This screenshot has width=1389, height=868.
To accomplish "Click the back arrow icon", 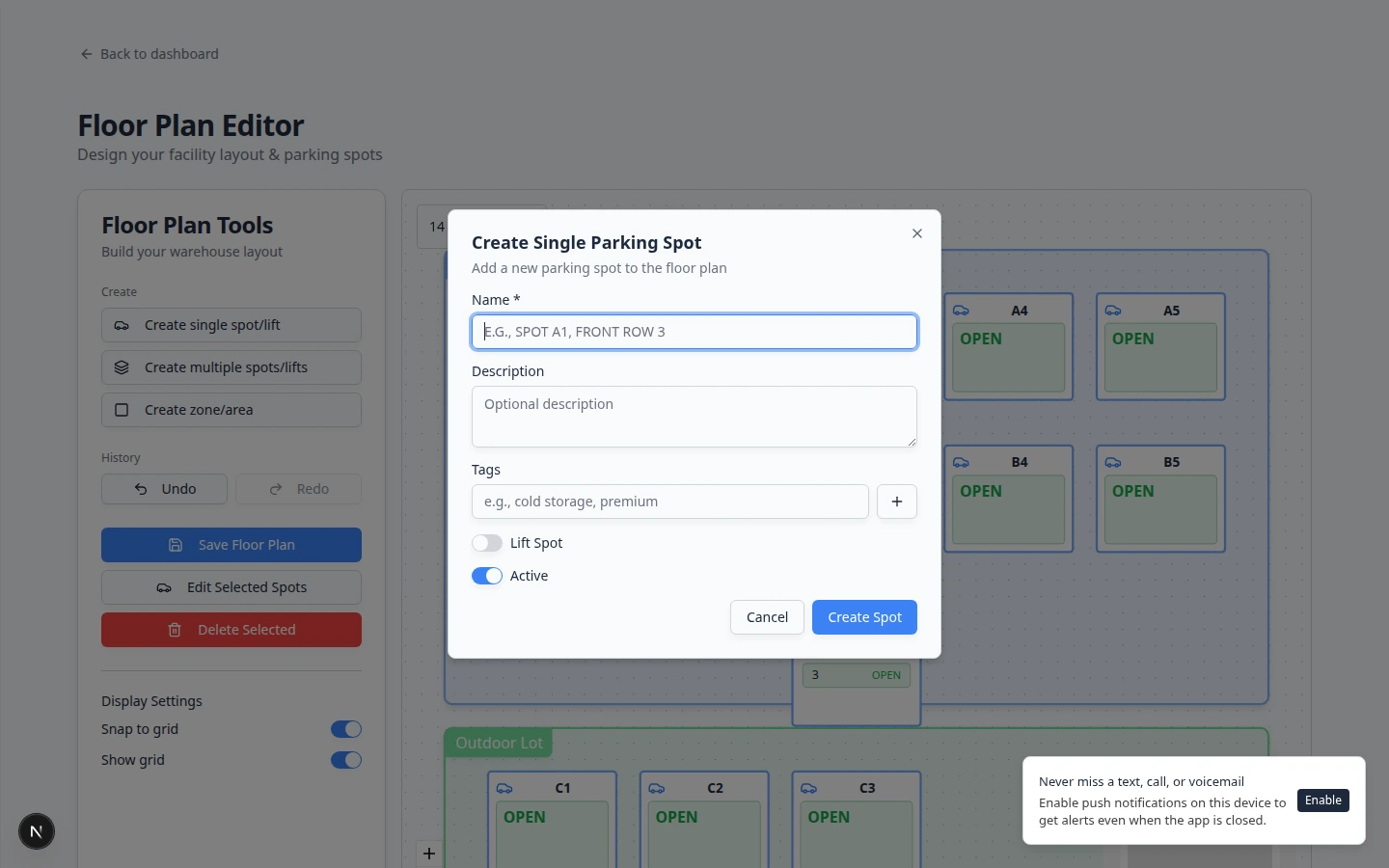I will click(x=87, y=54).
